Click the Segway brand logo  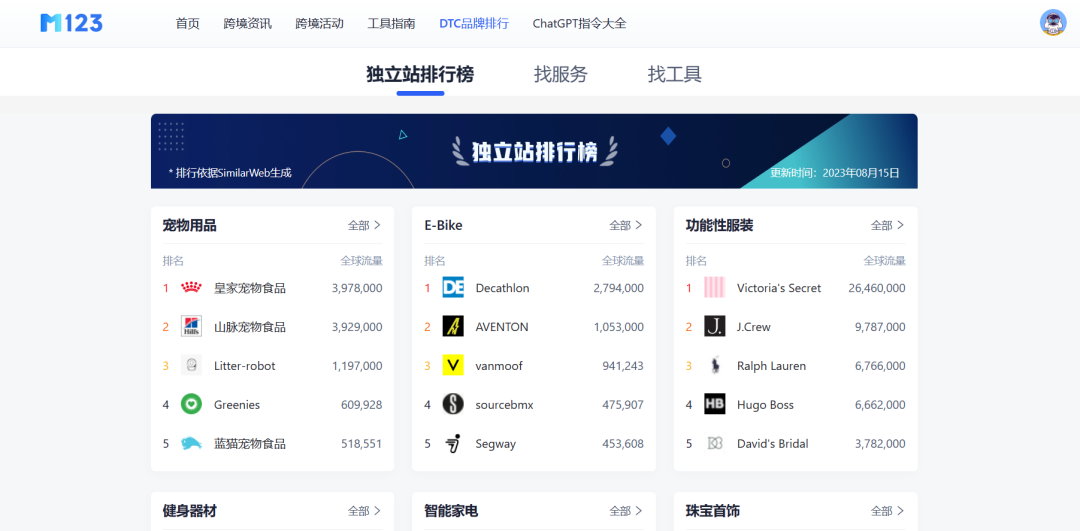pos(453,444)
